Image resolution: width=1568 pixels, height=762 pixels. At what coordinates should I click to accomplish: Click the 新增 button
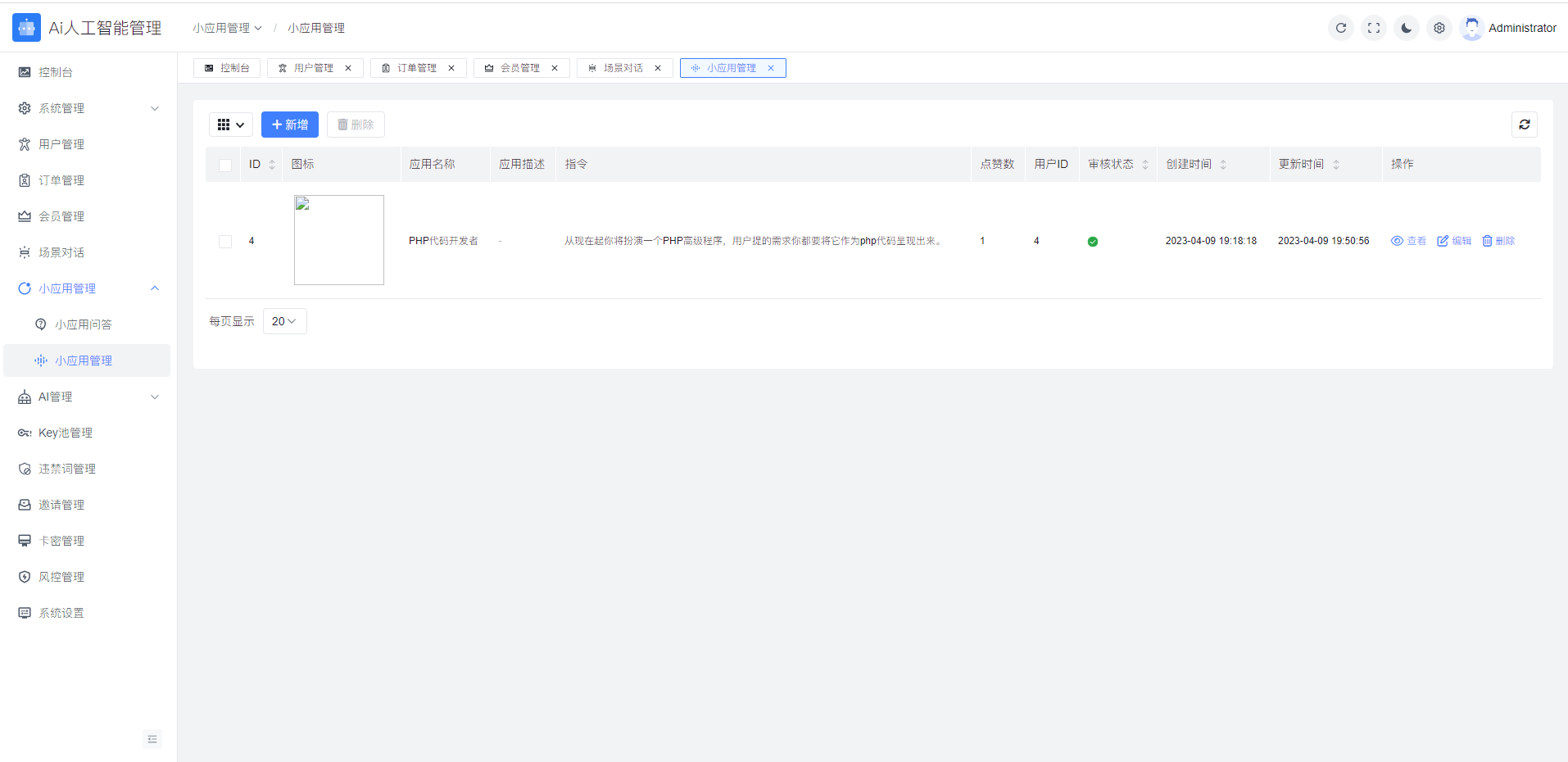coord(290,125)
